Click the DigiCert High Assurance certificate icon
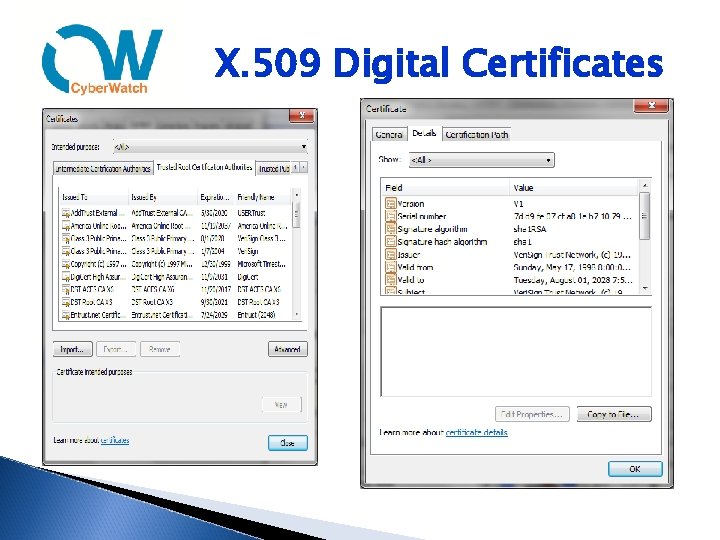Viewport: 720px width, 540px height. click(66, 277)
